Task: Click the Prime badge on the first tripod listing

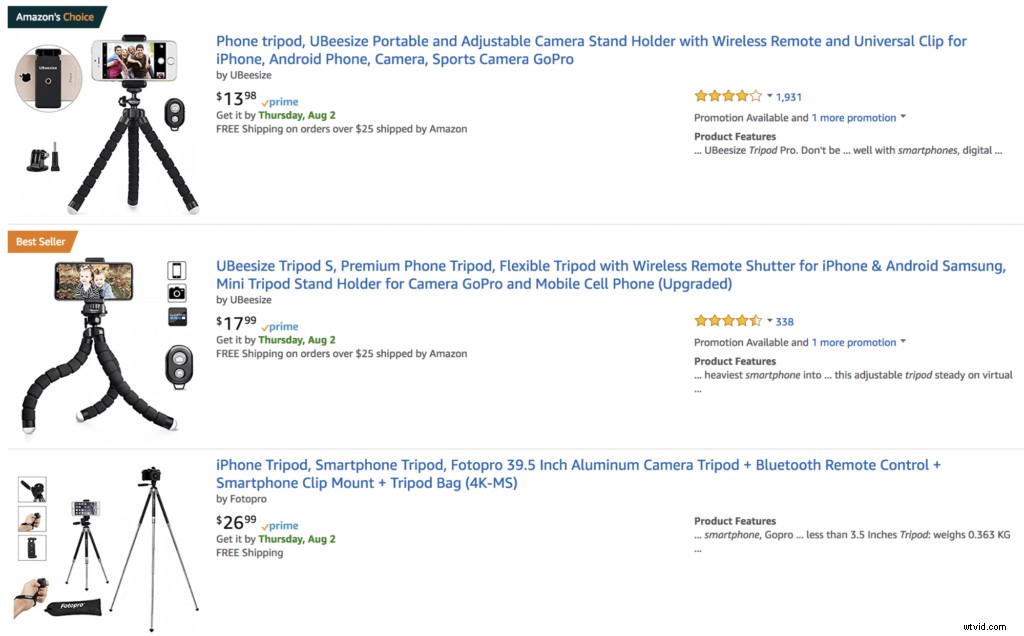Action: pyautogui.click(x=279, y=101)
